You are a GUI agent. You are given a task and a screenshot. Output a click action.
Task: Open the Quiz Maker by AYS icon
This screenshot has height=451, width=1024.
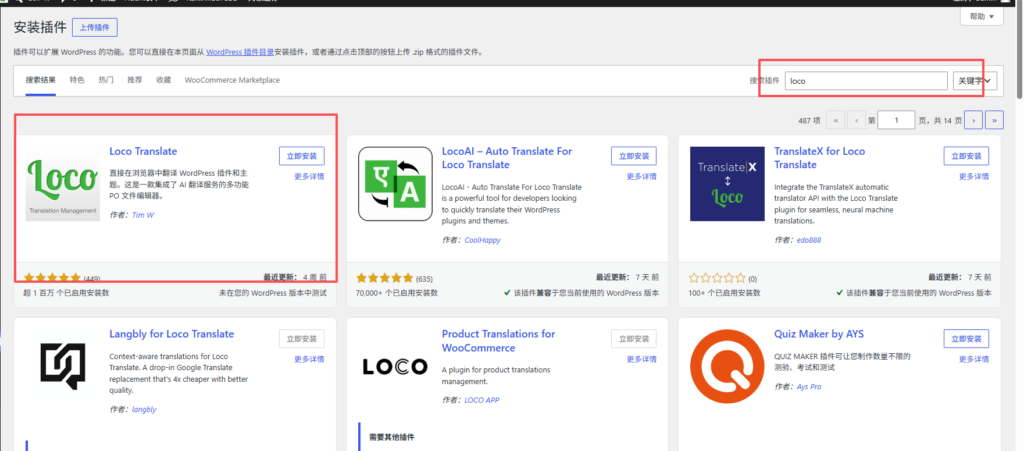coord(728,367)
